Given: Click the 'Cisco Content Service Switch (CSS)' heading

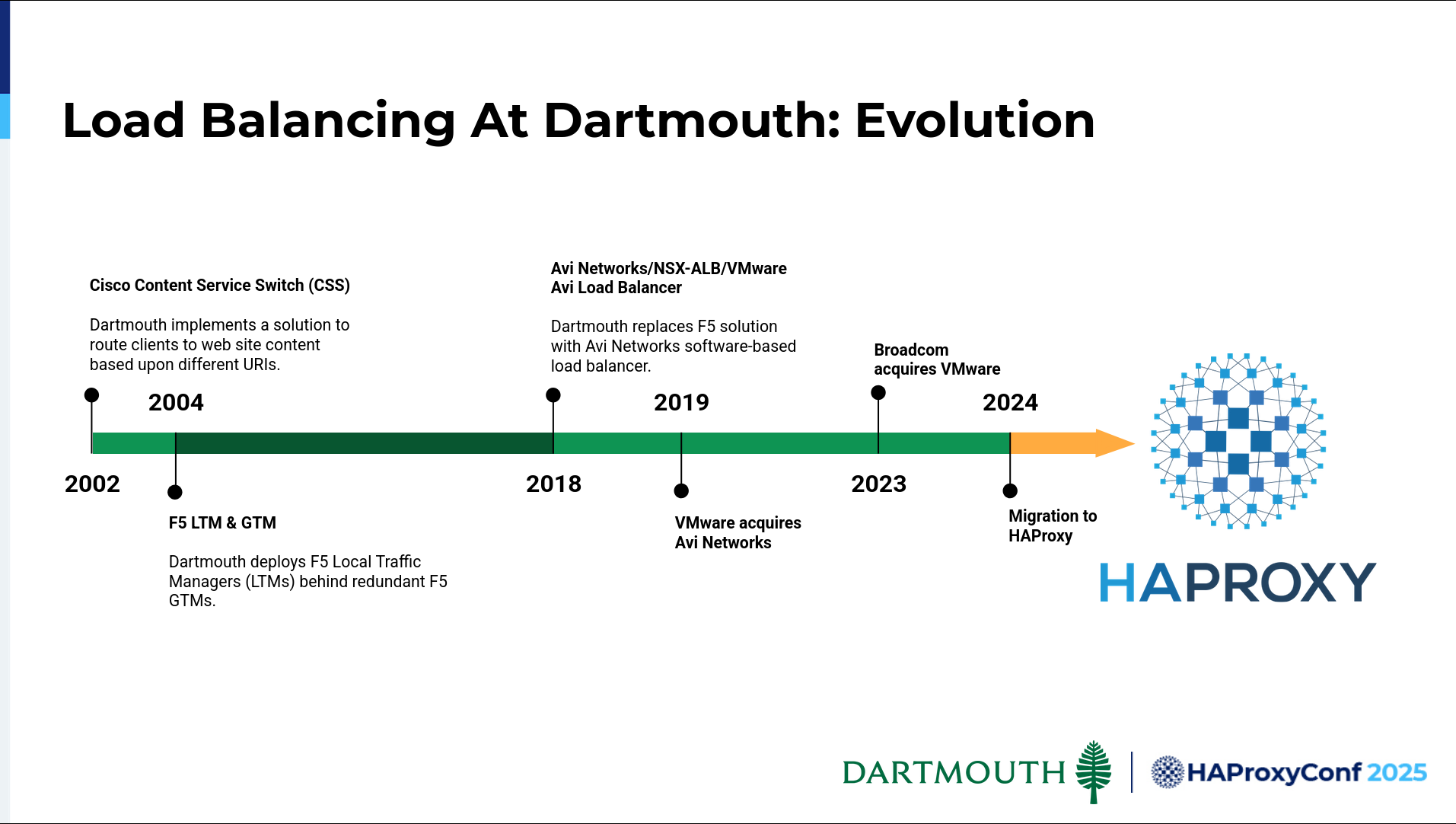Looking at the screenshot, I should point(220,285).
